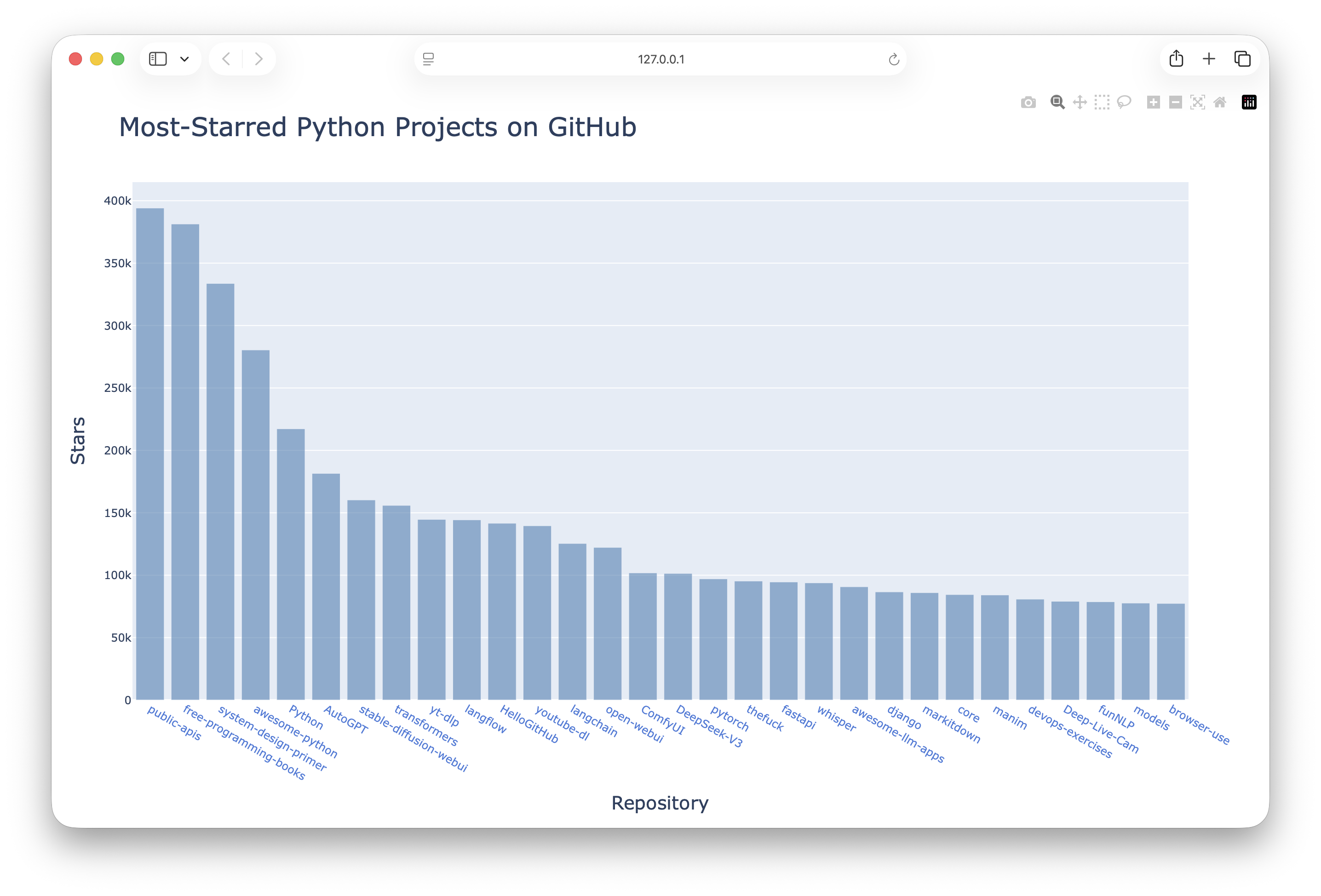Image resolution: width=1321 pixels, height=896 pixels.
Task: Zoom in using the plus icon
Action: [1153, 102]
